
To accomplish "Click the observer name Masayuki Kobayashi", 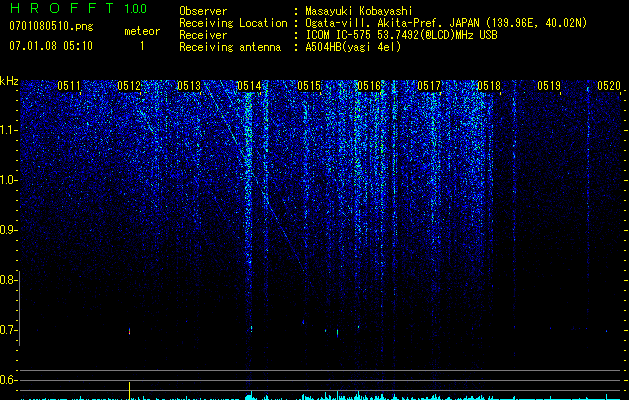I will pos(359,11).
